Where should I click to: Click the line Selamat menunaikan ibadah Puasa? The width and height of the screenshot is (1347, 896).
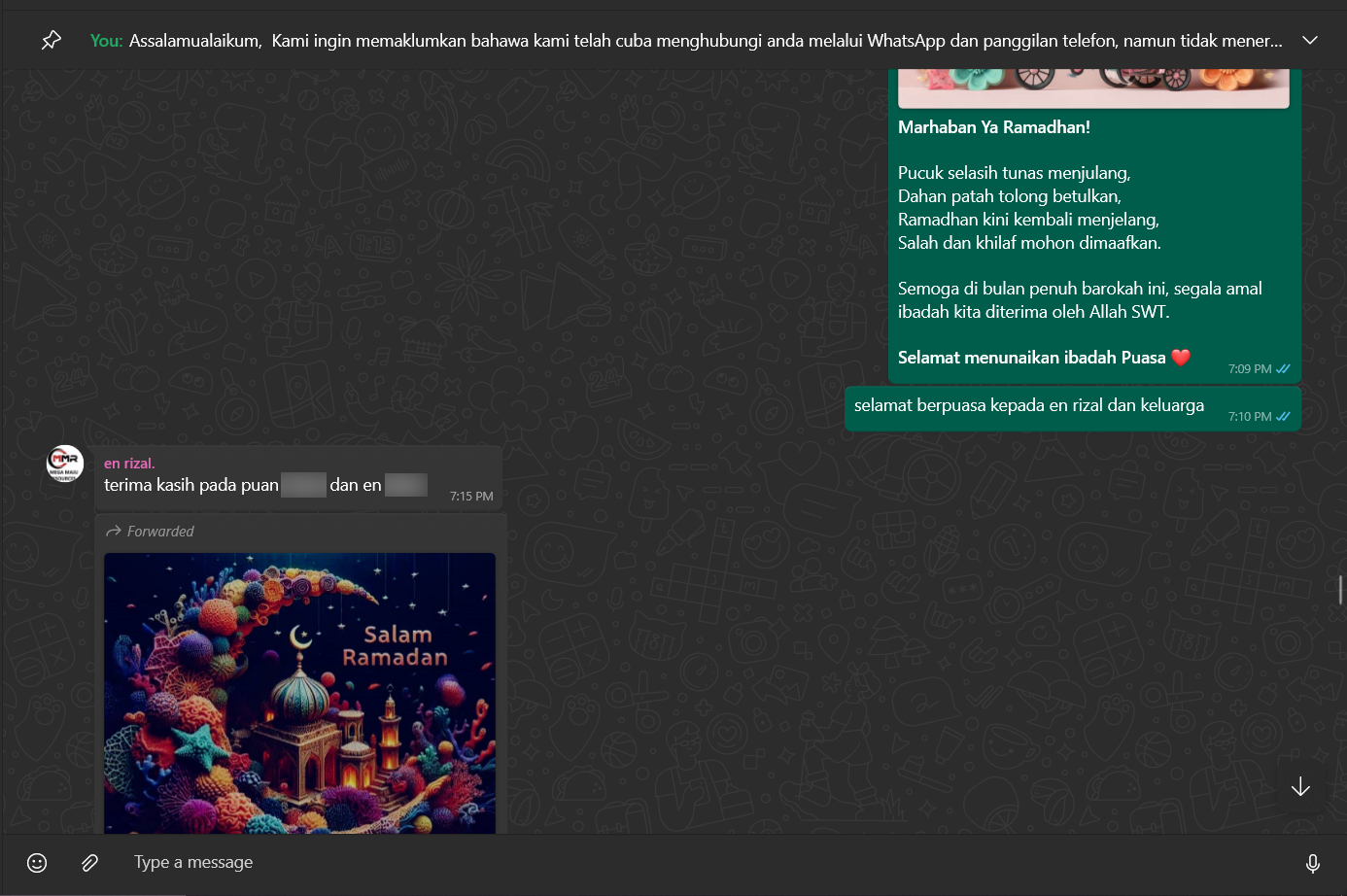pyautogui.click(x=1032, y=358)
